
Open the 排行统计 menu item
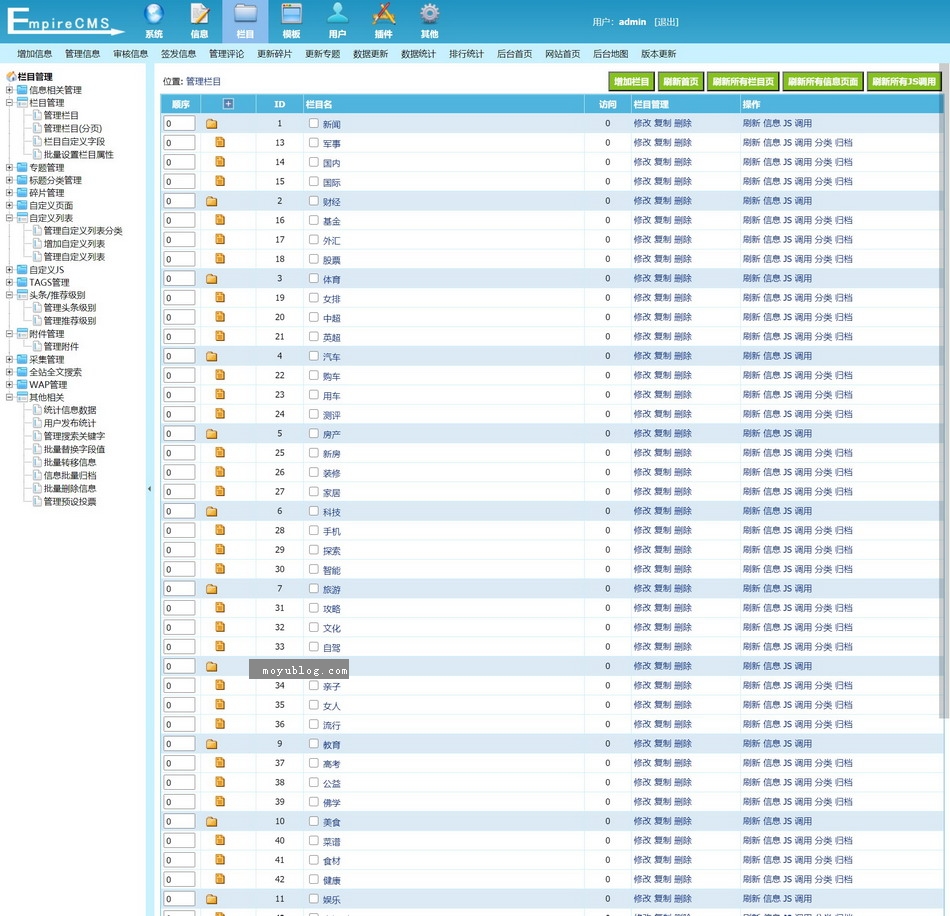click(x=467, y=54)
